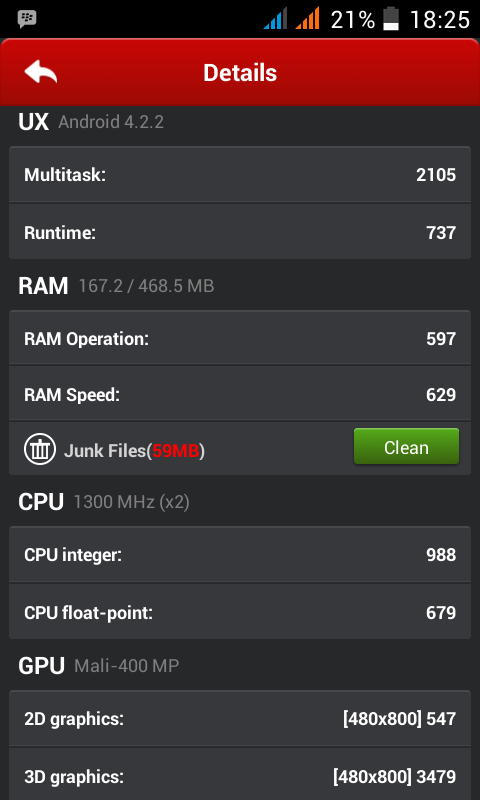Tap the 21% battery percentage text
The width and height of the screenshot is (480, 800).
click(352, 19)
